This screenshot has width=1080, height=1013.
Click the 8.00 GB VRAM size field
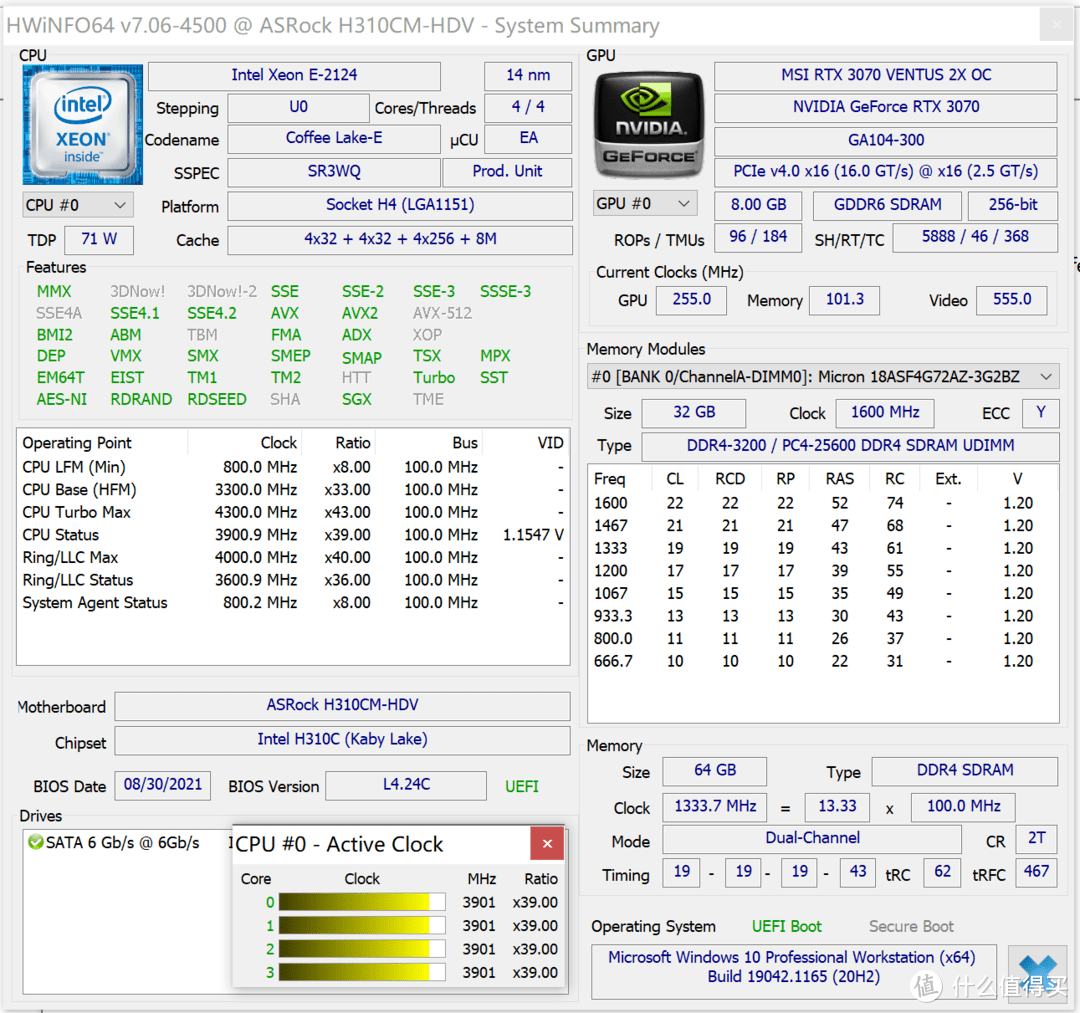758,205
